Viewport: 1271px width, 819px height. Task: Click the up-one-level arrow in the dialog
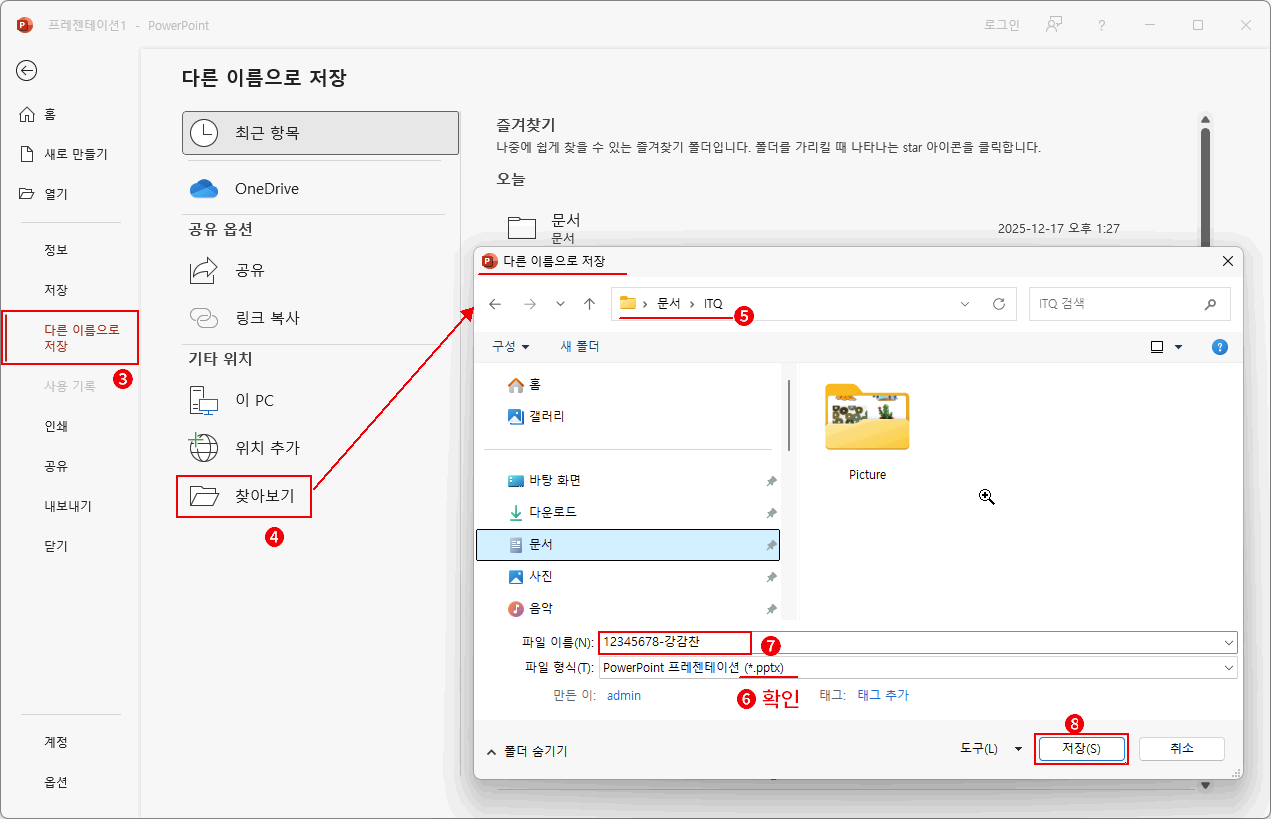(x=589, y=303)
